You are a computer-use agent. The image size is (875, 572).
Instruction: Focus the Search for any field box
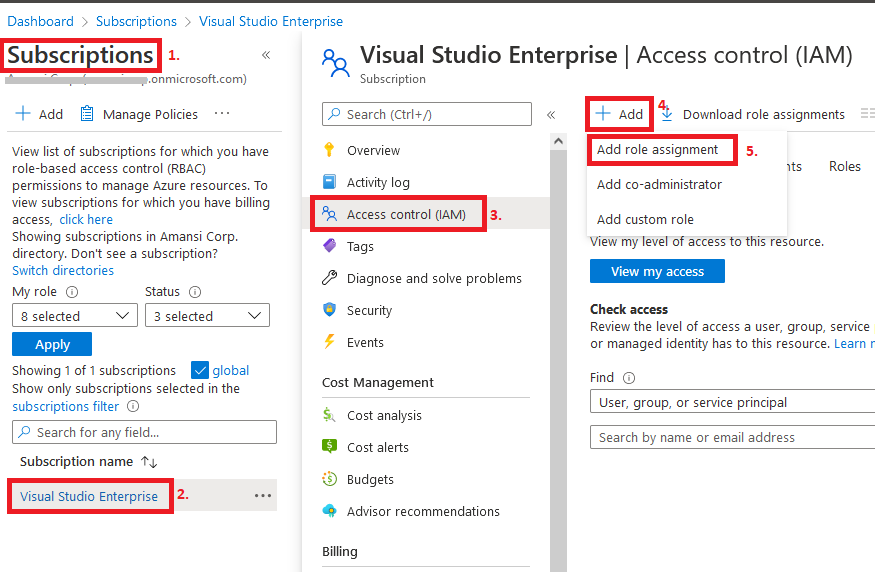tap(145, 432)
